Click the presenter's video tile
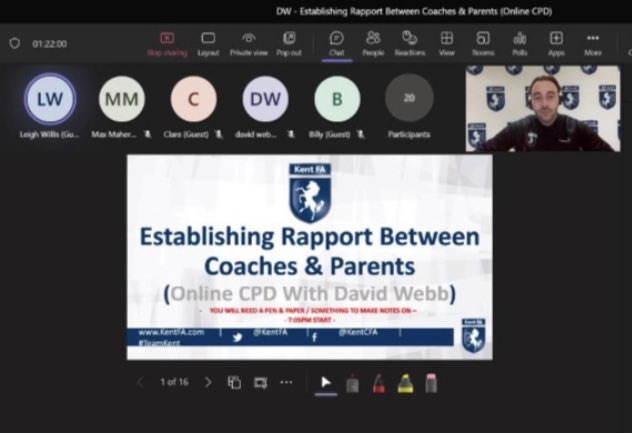 pos(543,108)
